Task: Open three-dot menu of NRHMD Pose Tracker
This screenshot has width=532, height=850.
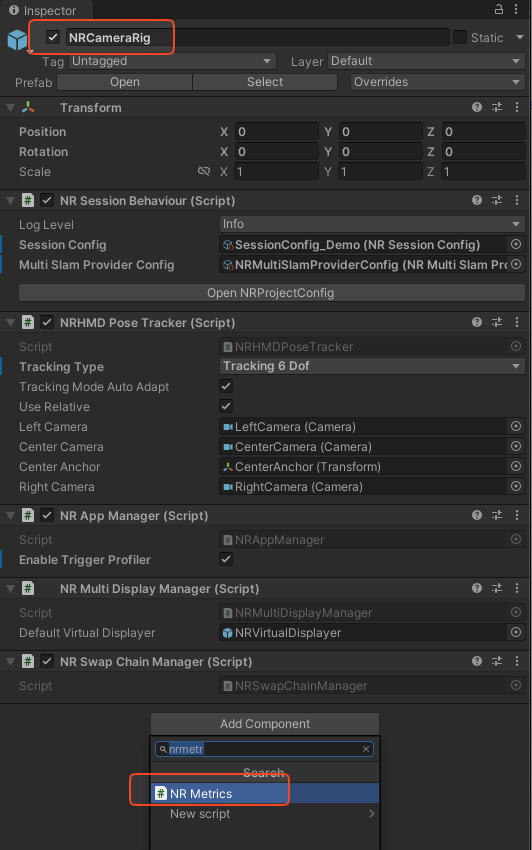Action: coord(517,323)
